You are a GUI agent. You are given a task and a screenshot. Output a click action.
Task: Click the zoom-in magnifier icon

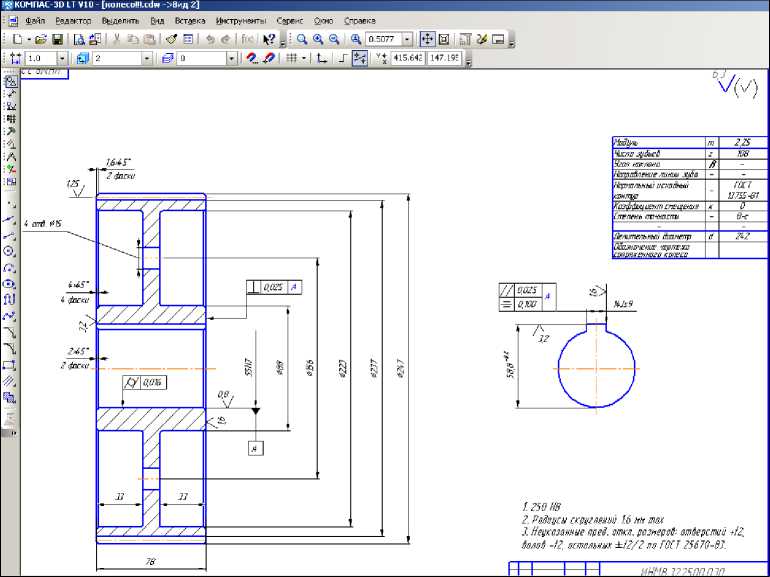[x=318, y=39]
